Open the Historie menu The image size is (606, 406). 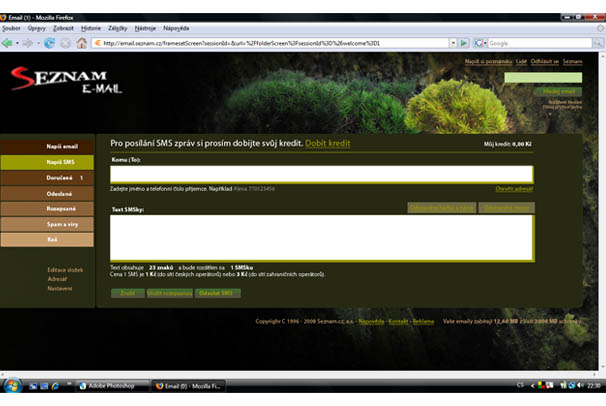click(90, 29)
